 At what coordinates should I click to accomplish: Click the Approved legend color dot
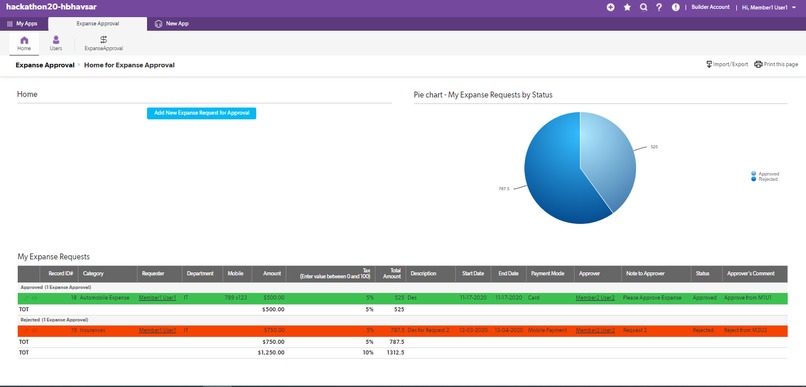tap(754, 174)
